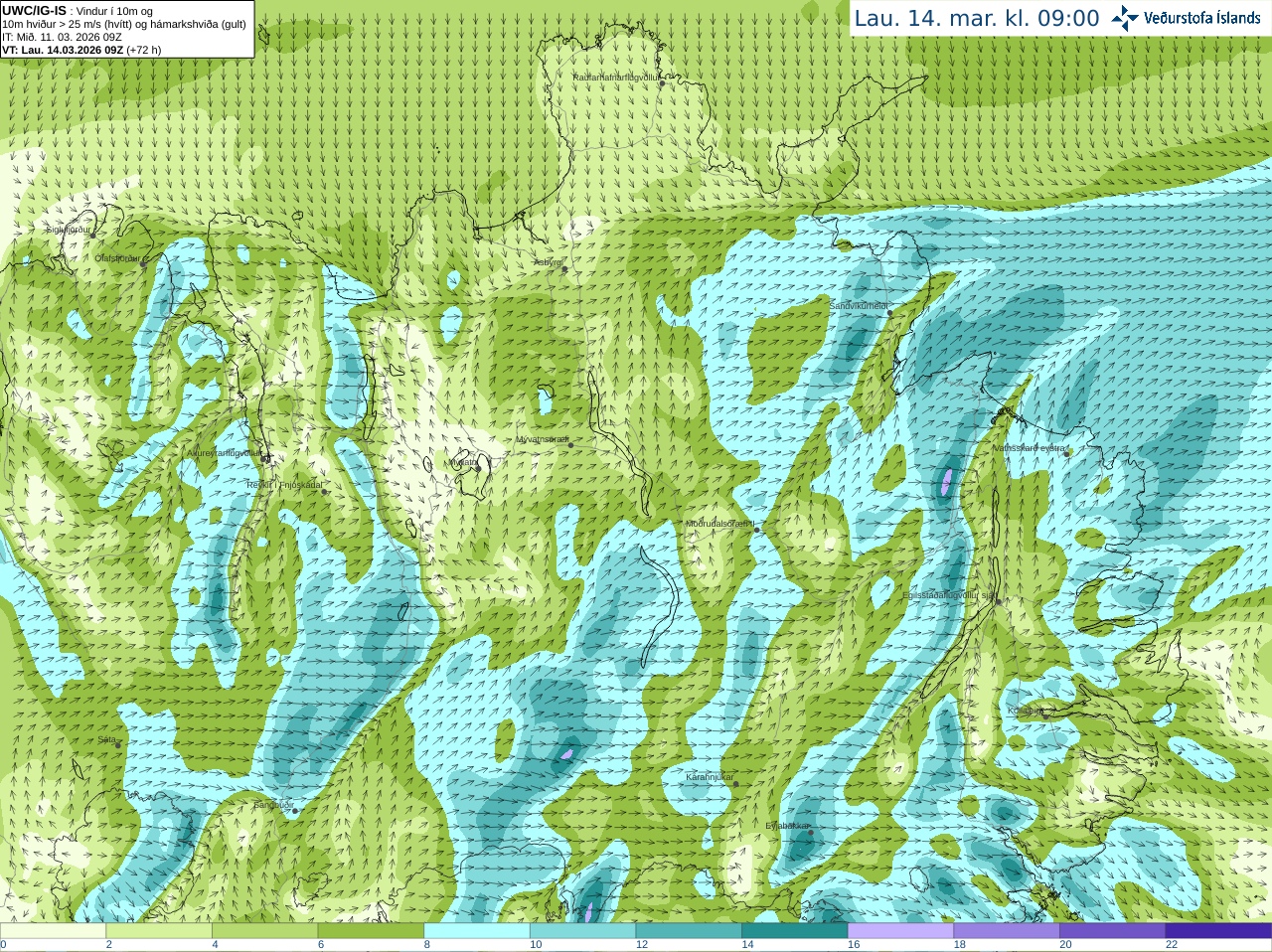
Task: Click the light cyan 8–10 m/s legend swatch
Action: click(477, 931)
